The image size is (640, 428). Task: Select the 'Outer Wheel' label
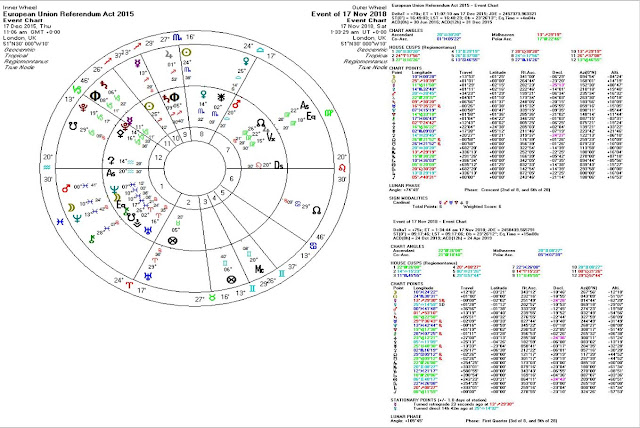(369, 7)
